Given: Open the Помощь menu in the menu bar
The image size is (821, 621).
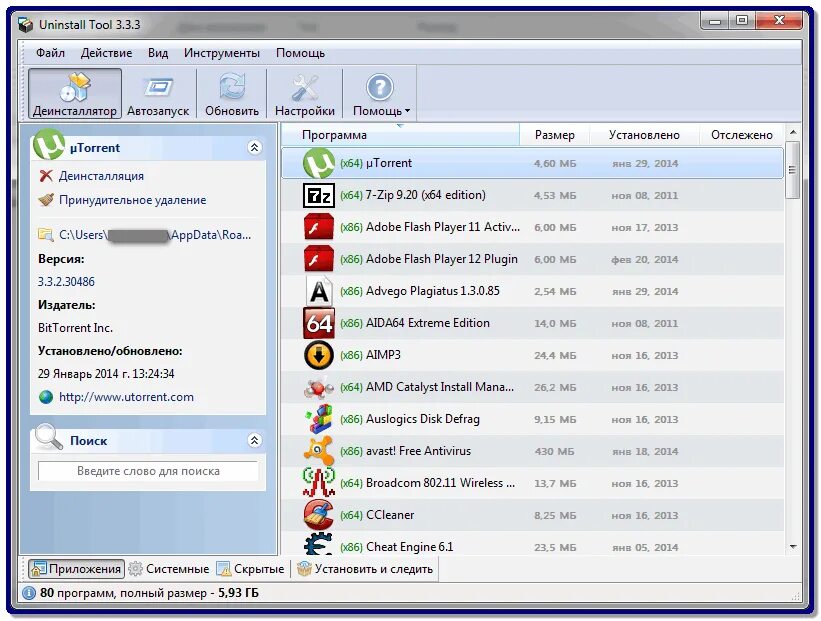Looking at the screenshot, I should point(300,53).
